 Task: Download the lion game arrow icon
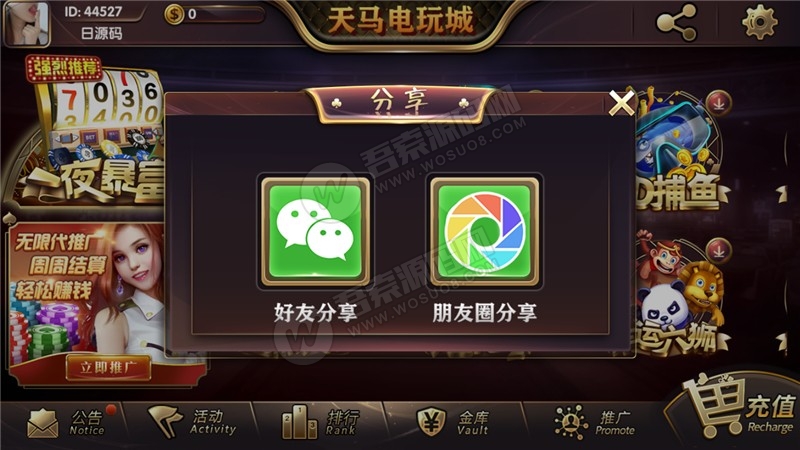coord(718,251)
